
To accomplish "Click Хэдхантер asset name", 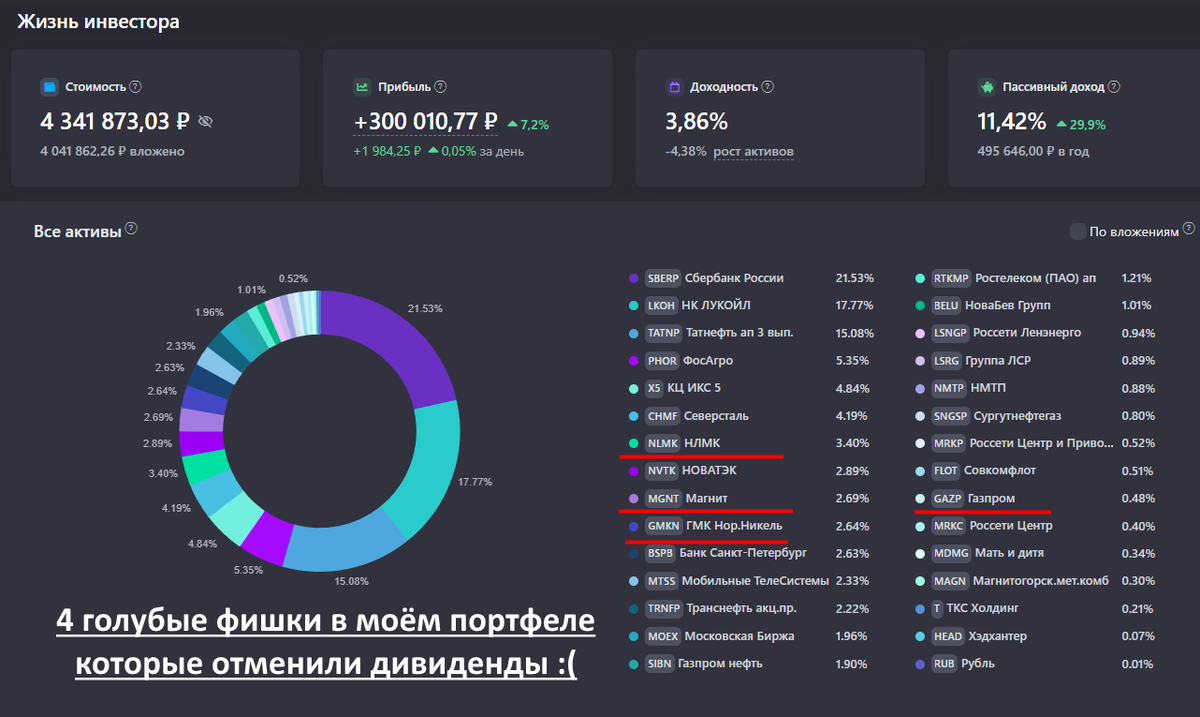I will (995, 636).
